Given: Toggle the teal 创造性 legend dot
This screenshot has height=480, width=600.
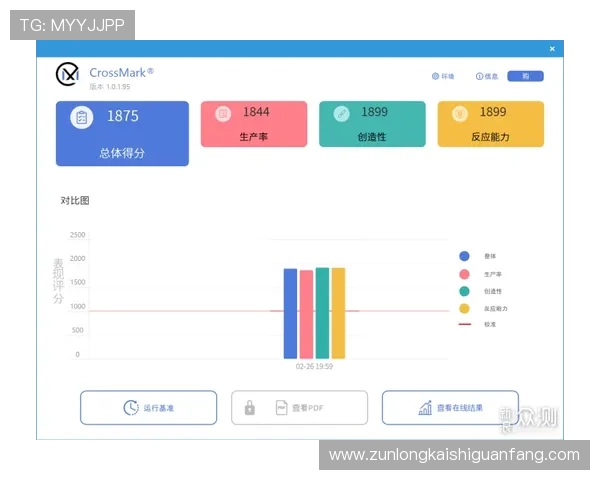Looking at the screenshot, I should click(x=464, y=291).
